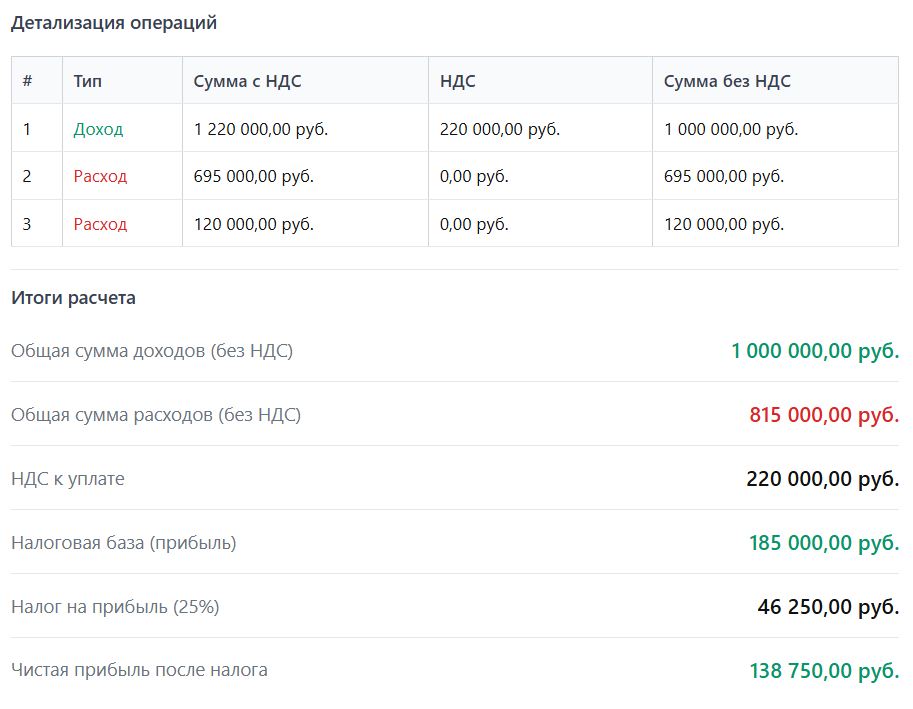The height and width of the screenshot is (709, 913).
Task: Click the "НДС к уплате" label
Action: coord(68,478)
